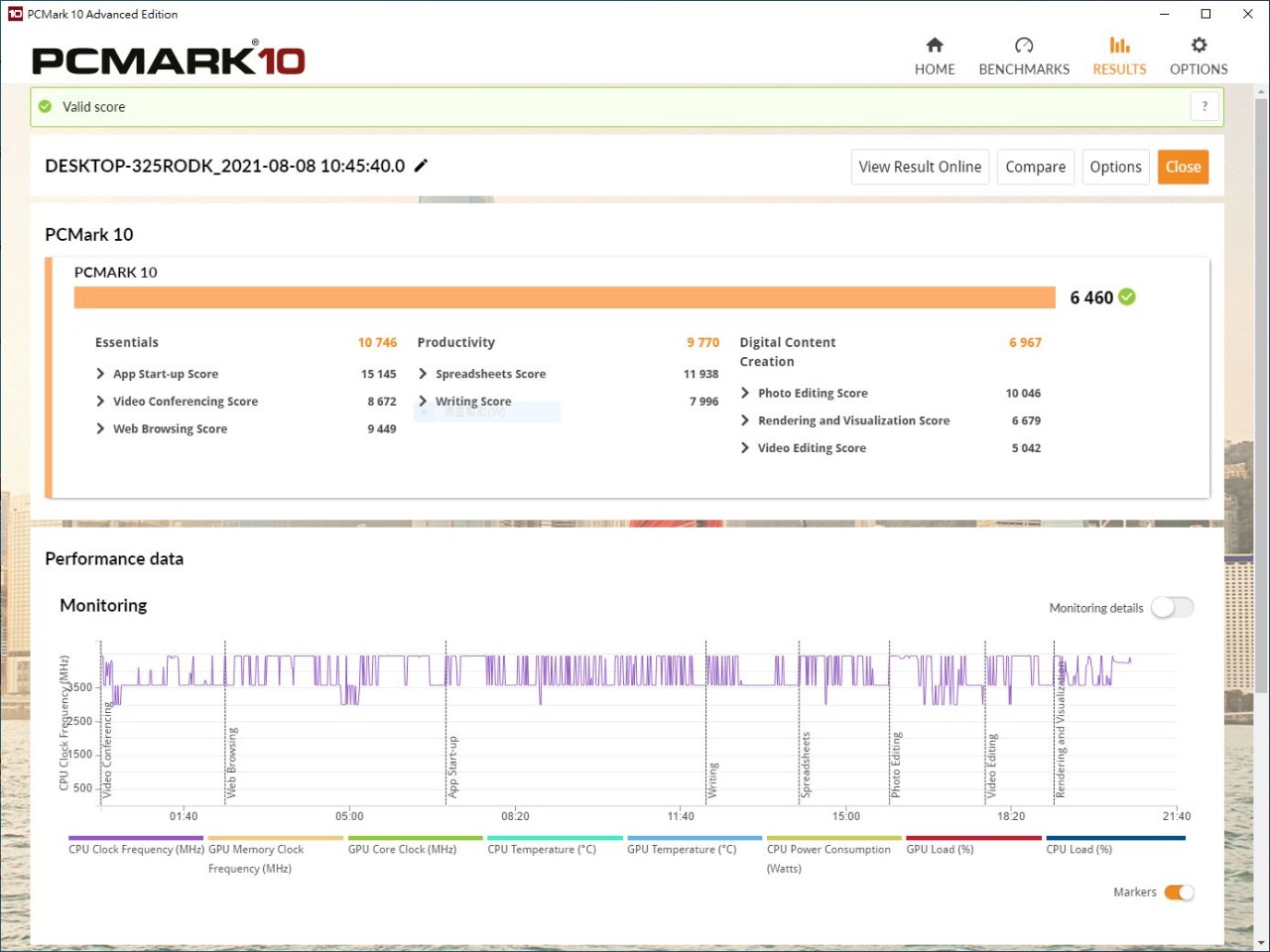Viewport: 1270px width, 952px height.
Task: Click the Spreadsheets marker on chart
Action: 806,765
